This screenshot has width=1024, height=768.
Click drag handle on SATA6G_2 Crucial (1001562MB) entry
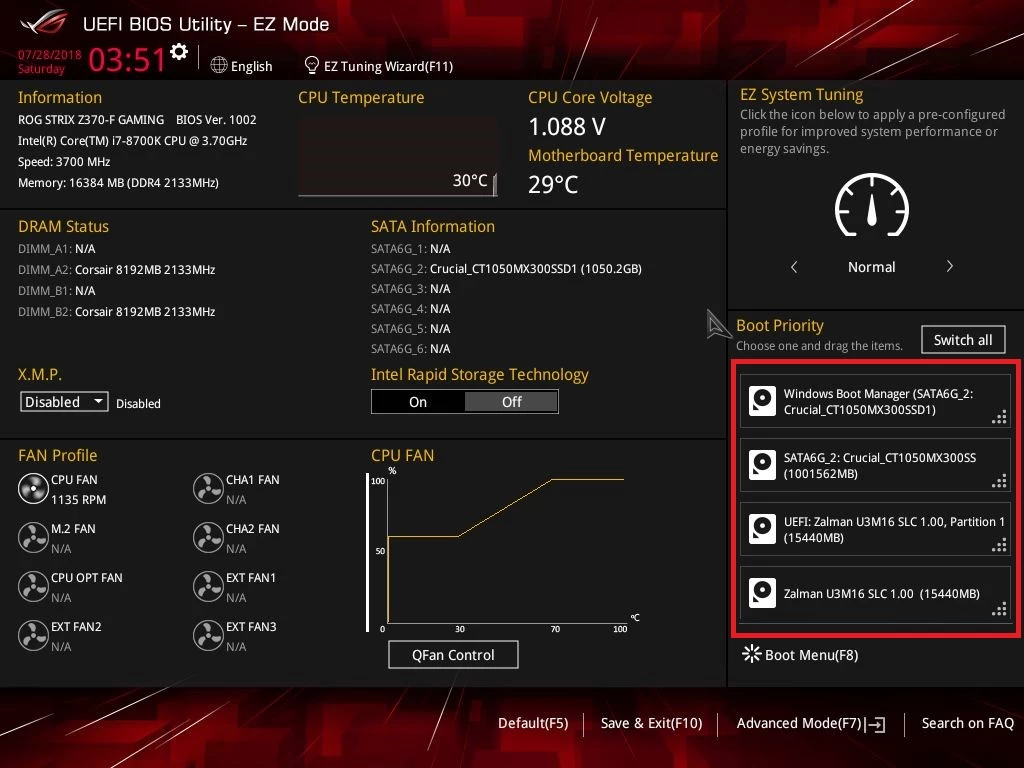[x=999, y=481]
